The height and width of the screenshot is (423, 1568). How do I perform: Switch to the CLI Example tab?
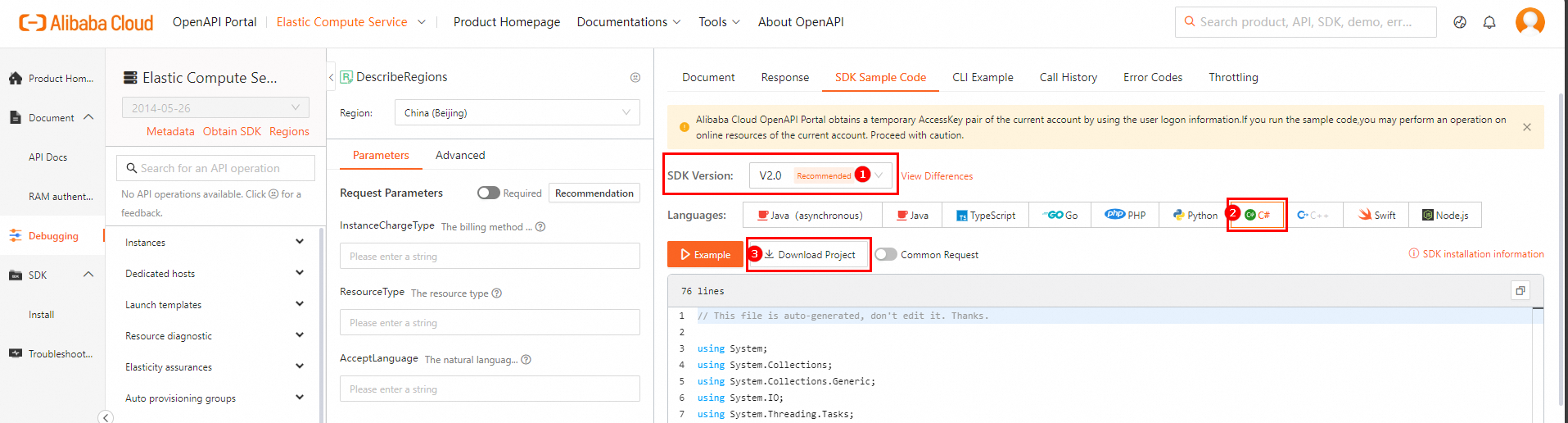click(983, 77)
